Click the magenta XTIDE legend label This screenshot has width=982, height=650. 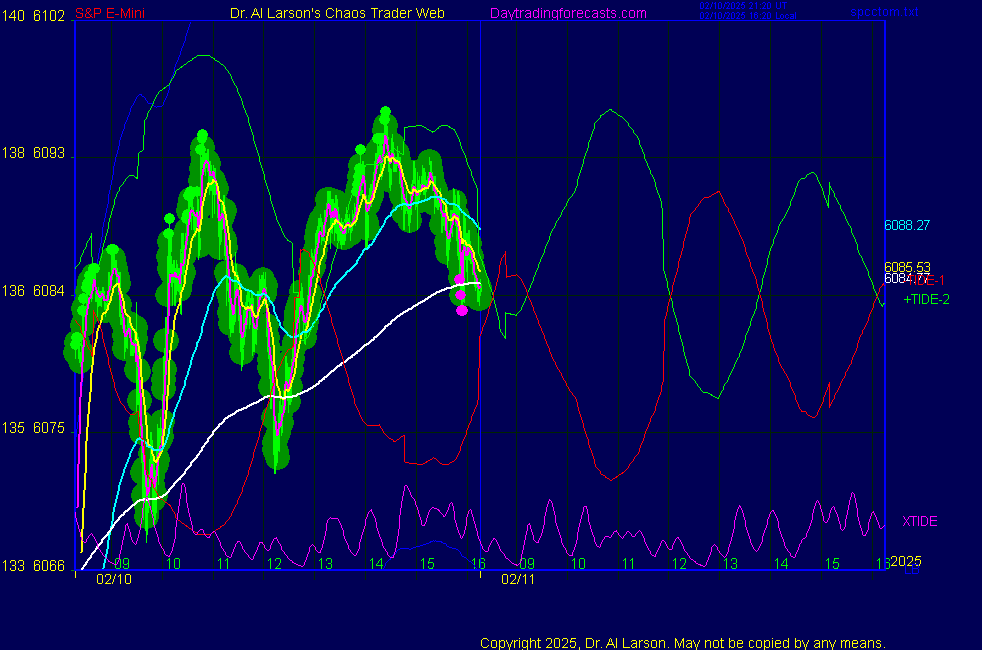[x=920, y=521]
